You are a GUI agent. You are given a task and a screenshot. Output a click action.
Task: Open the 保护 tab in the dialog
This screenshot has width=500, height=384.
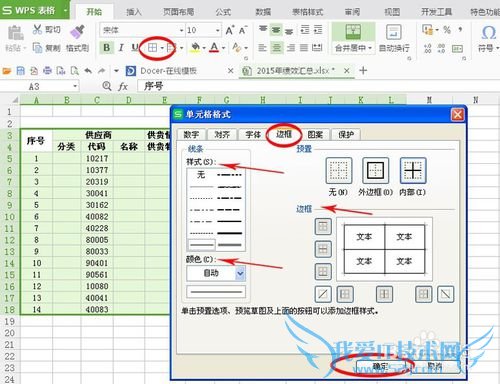click(x=346, y=135)
